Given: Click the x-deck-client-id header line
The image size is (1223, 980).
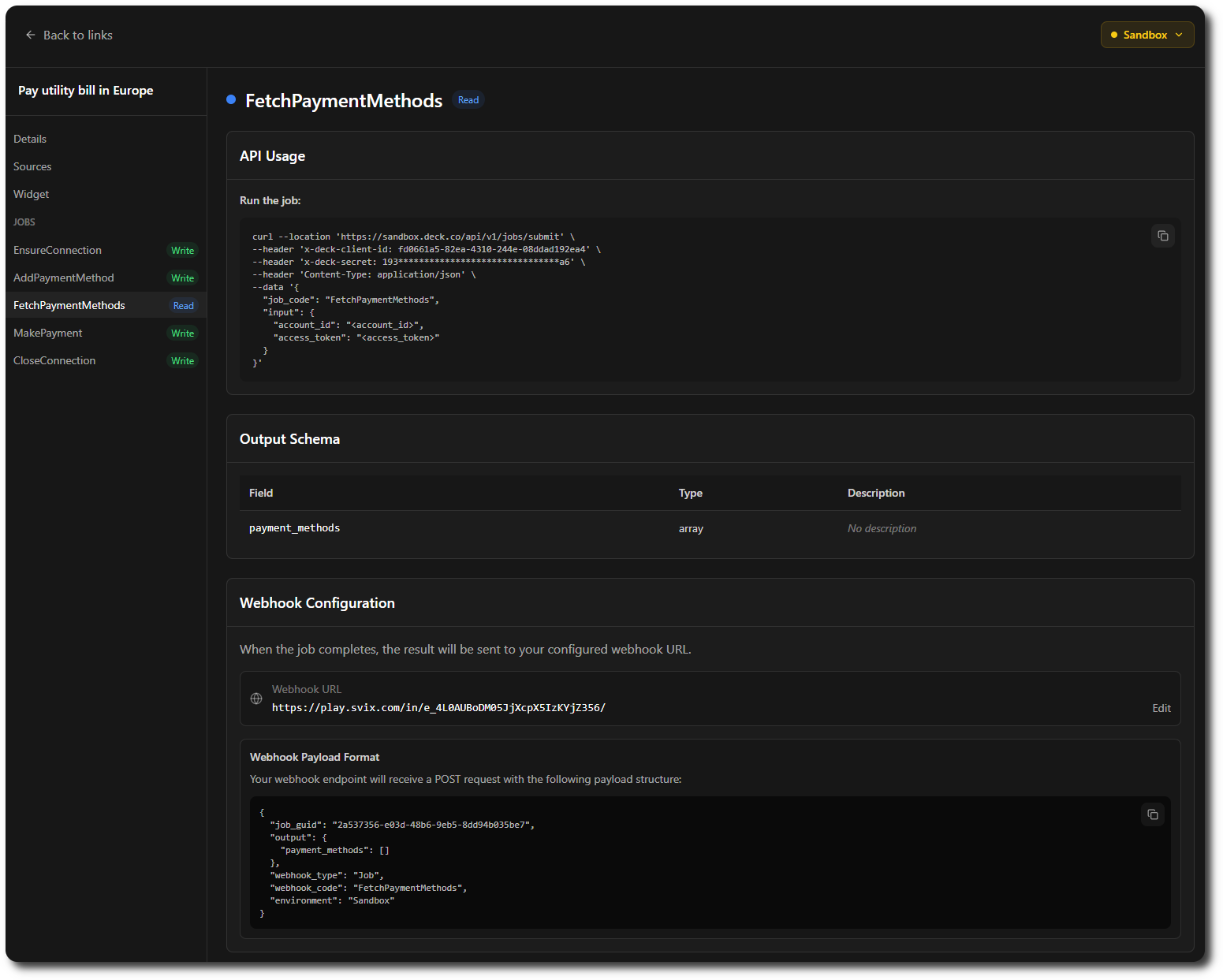Looking at the screenshot, I should 427,249.
